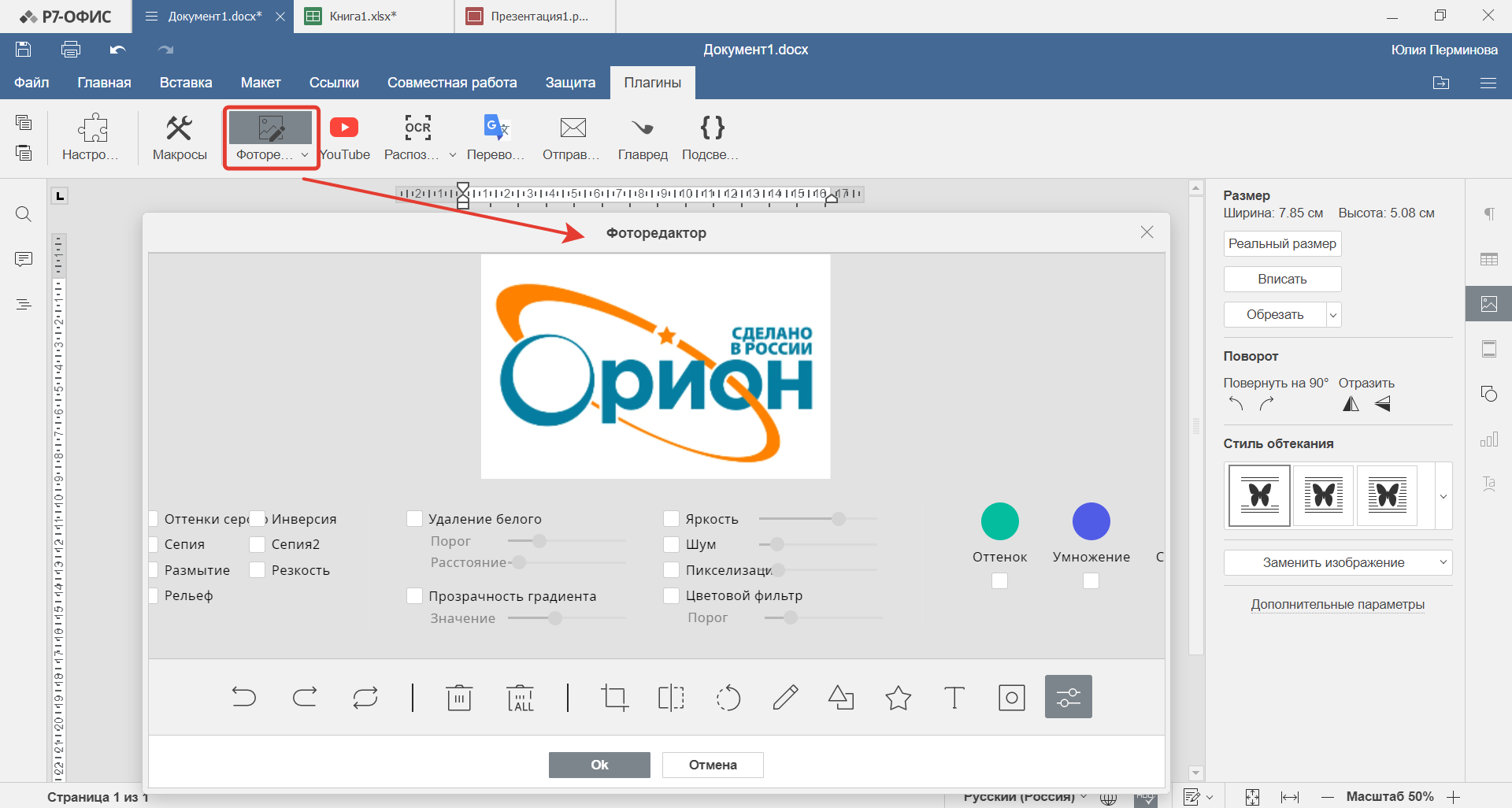The width and height of the screenshot is (1512, 808).
Task: Expand the Фоторедактор plugin dropdown arrow
Action: click(x=305, y=155)
